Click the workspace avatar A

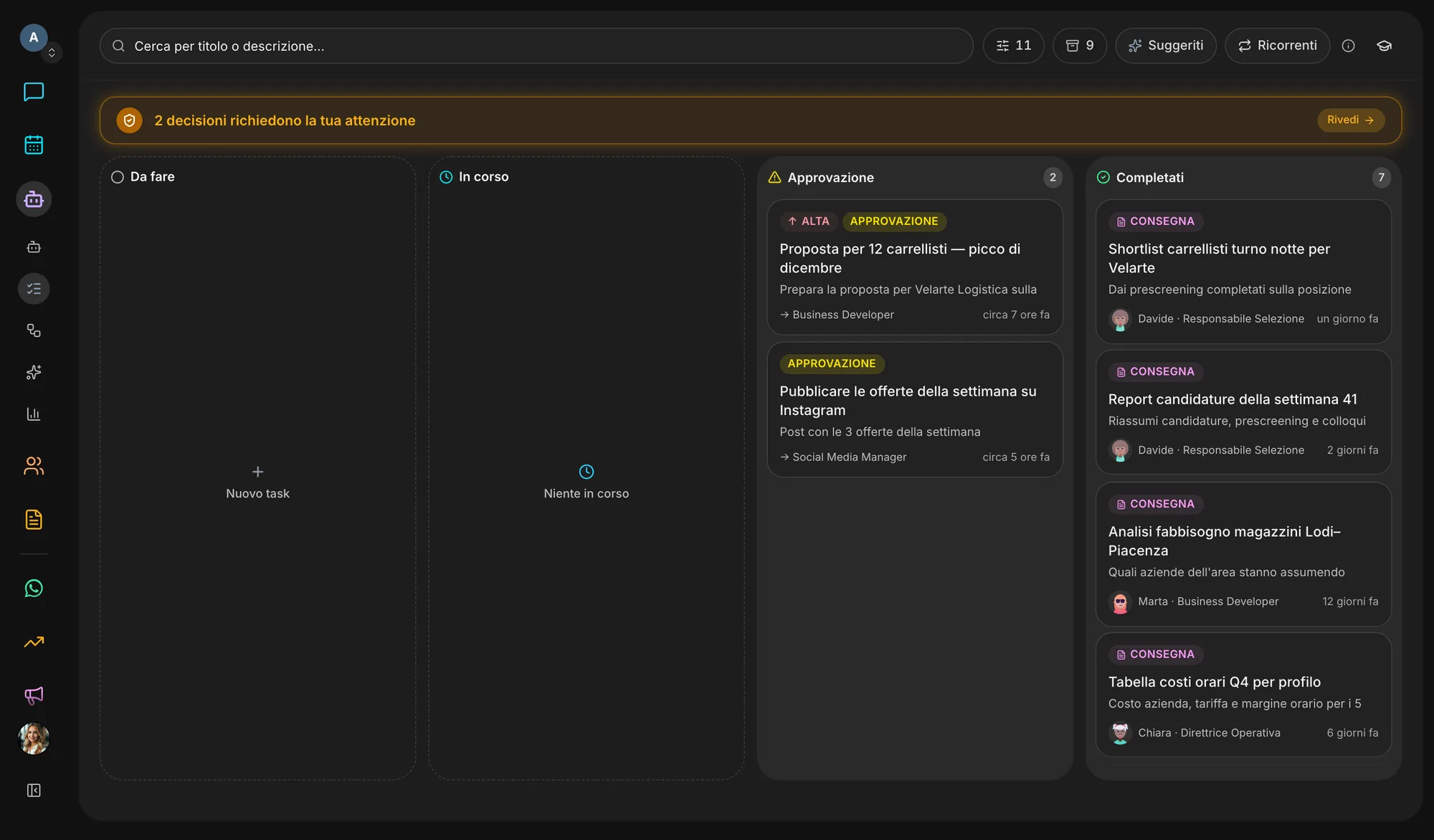pyautogui.click(x=33, y=37)
